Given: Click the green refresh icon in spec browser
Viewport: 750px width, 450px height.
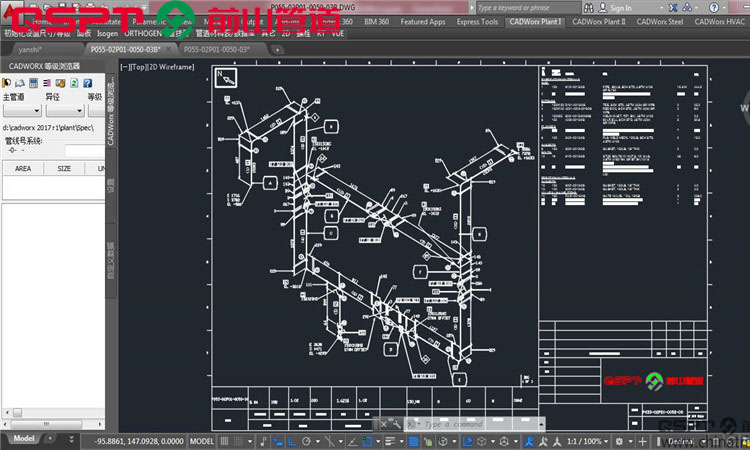Looking at the screenshot, I should [74, 83].
